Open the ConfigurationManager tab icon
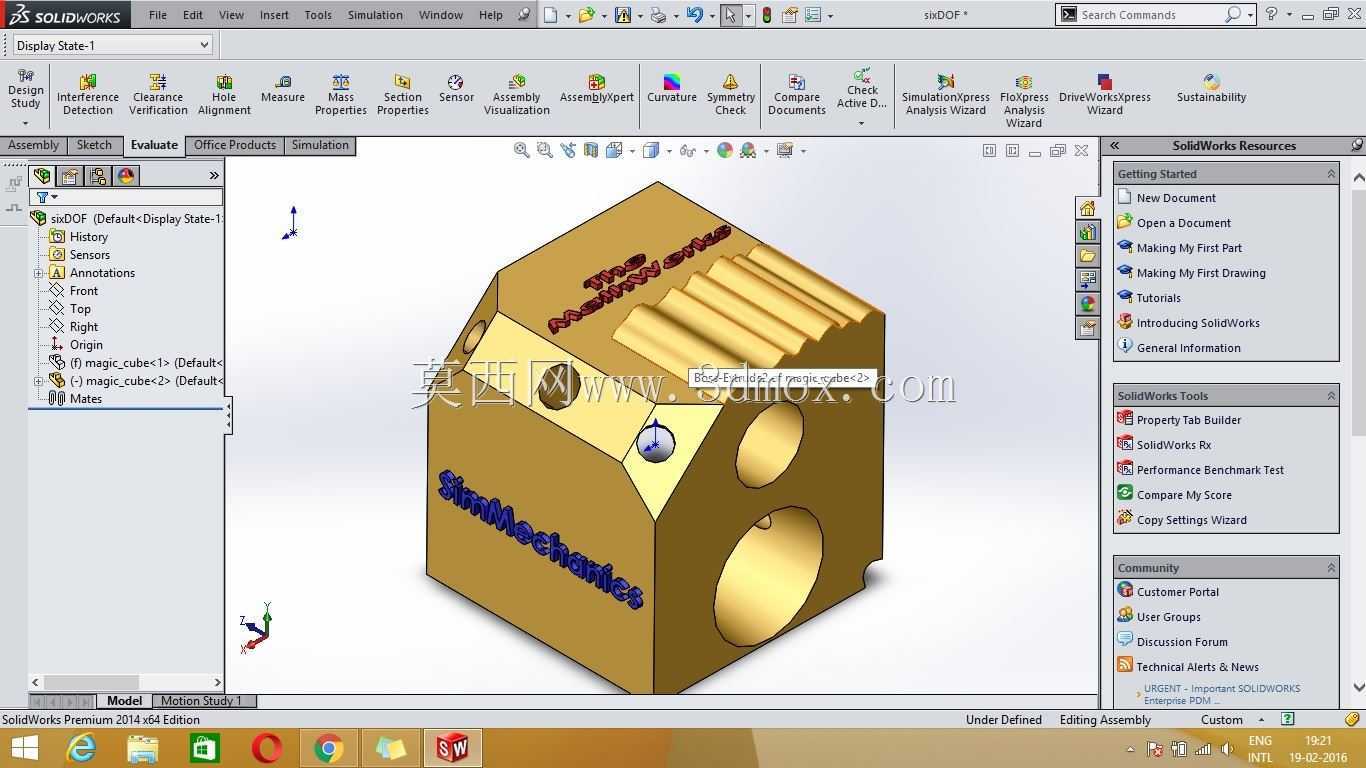 (x=98, y=176)
